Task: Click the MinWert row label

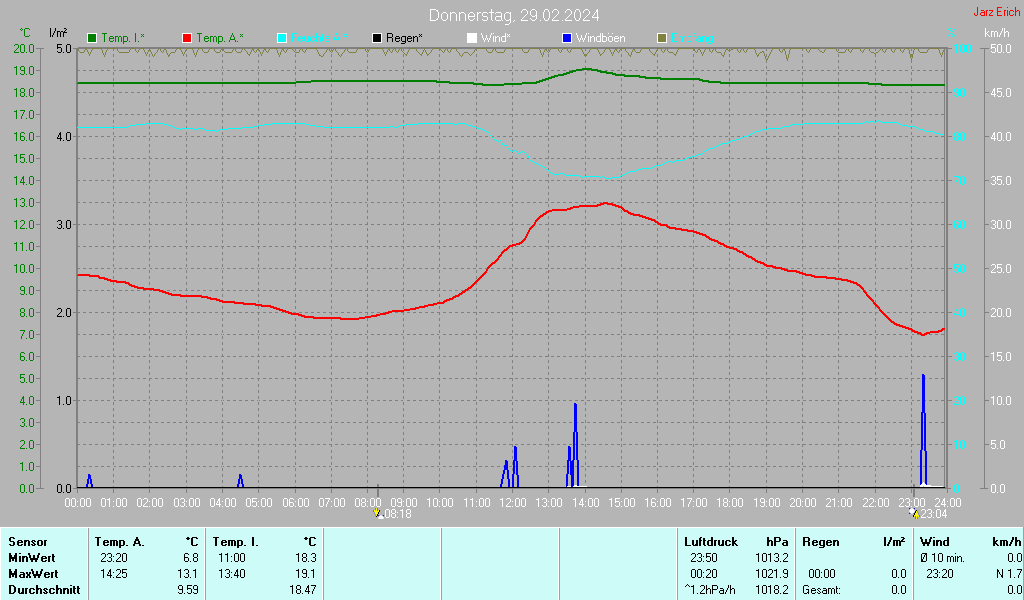Action: pos(32,558)
